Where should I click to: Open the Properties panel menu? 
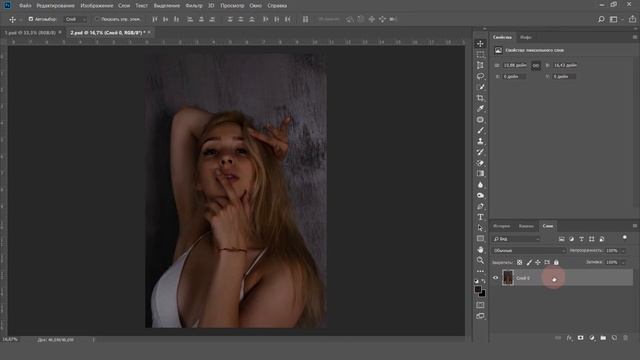tap(635, 37)
